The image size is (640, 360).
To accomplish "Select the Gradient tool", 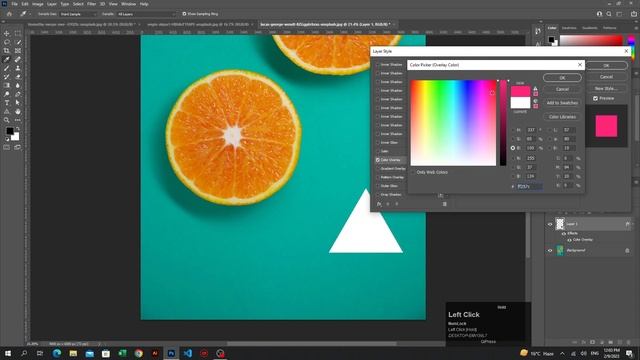I will point(7,85).
